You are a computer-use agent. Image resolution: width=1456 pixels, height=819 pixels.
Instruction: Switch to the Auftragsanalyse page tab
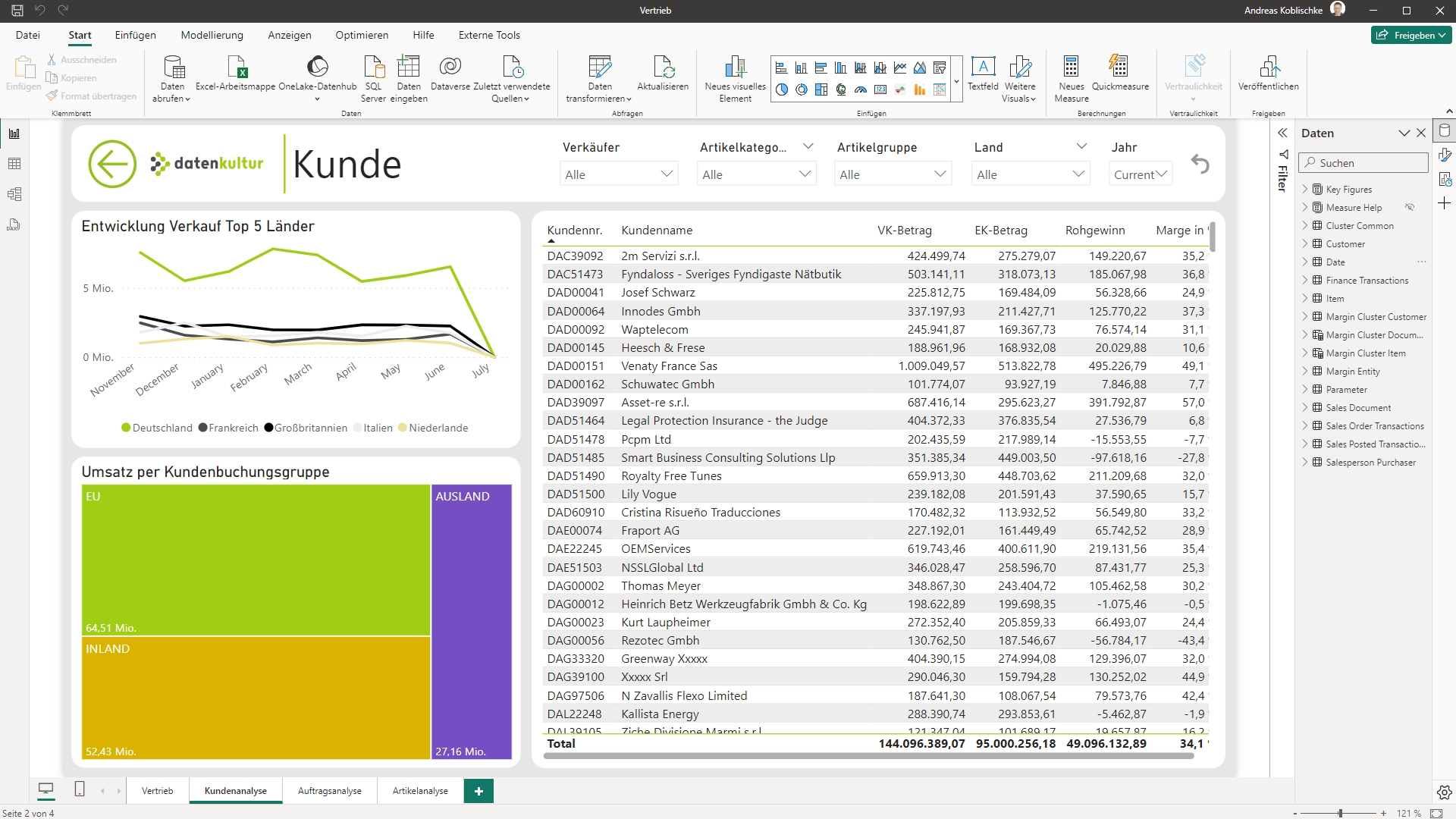[x=329, y=790]
